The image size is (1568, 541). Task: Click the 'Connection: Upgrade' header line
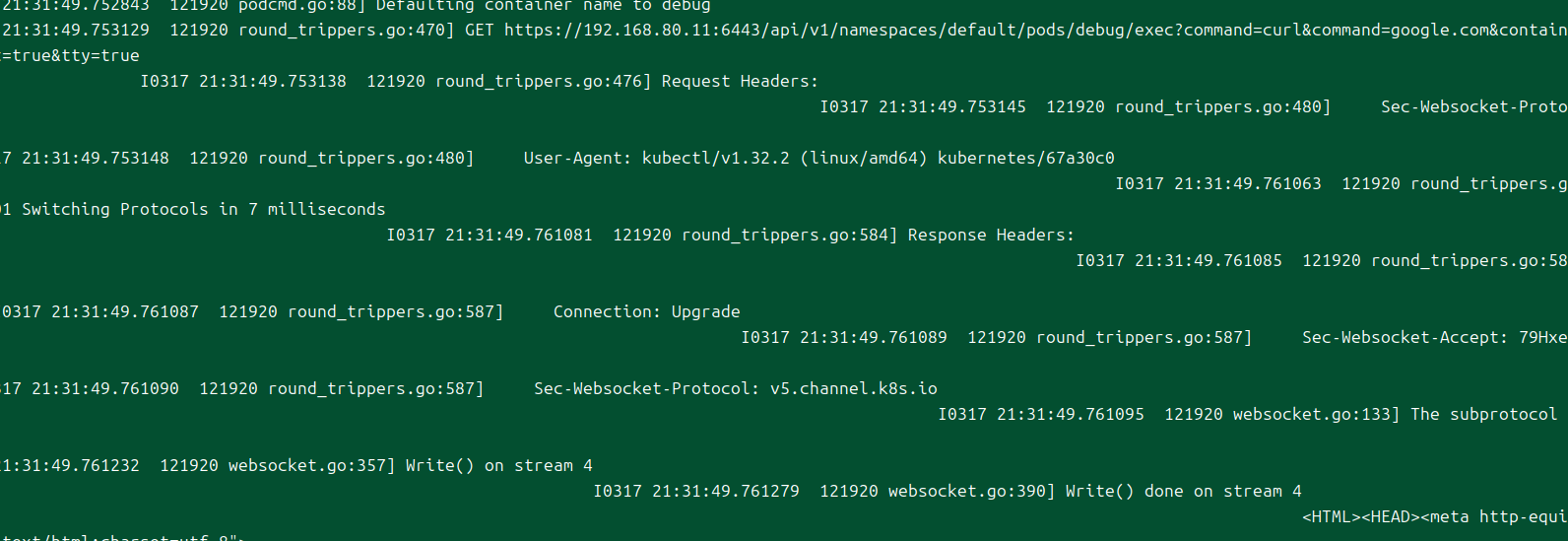pos(646,312)
